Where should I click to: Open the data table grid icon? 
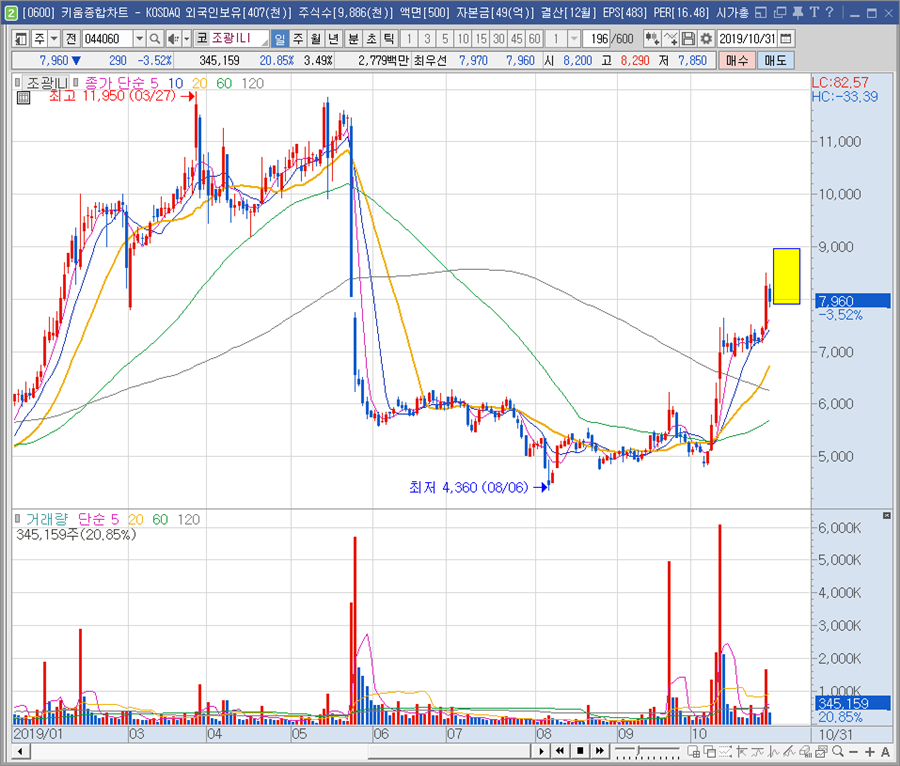[x=23, y=98]
